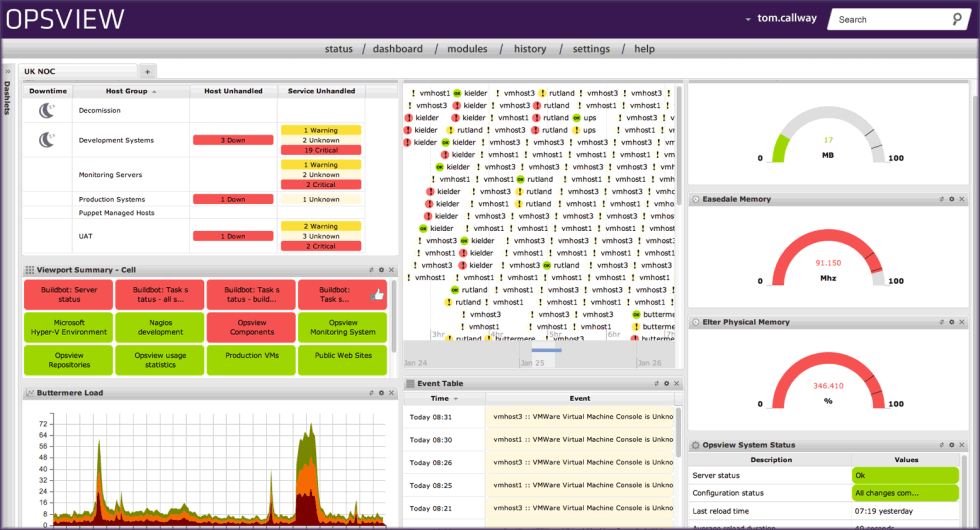Click the Viewport Summary grid icon

click(x=29, y=270)
